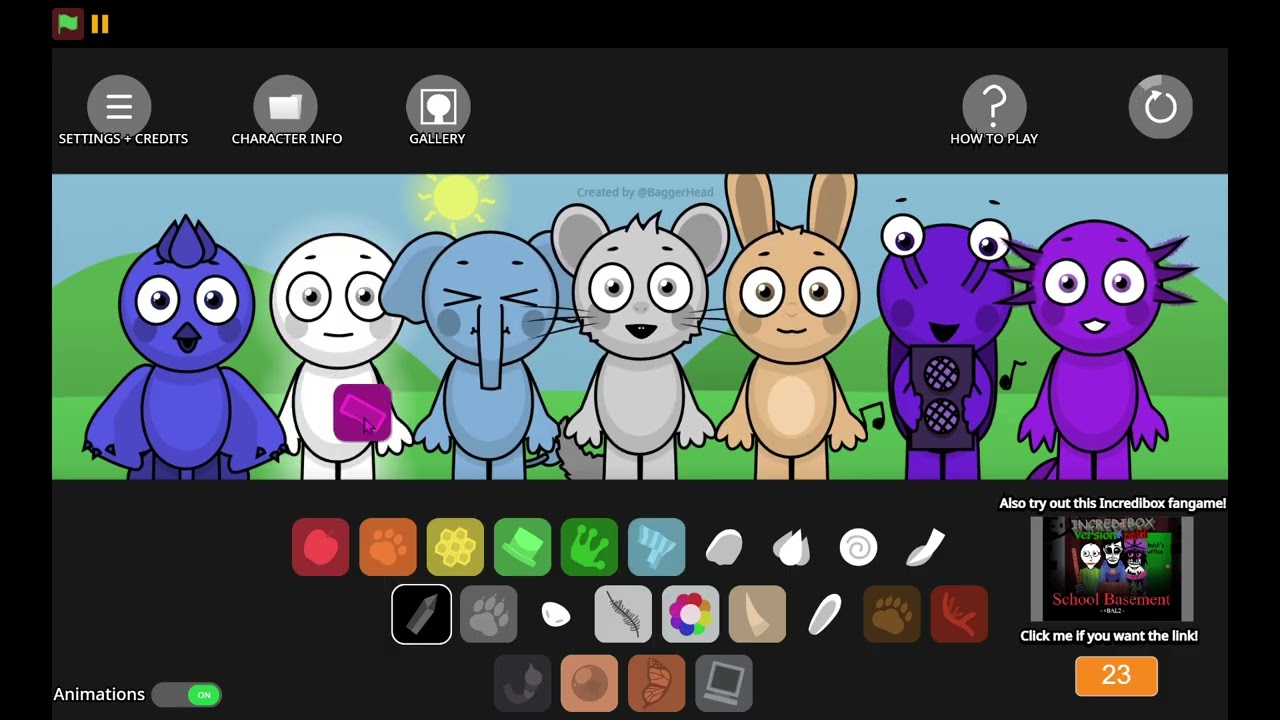Screen dimensions: 1280x720
Task: Select the dimmed dark tail icon
Action: pos(522,682)
